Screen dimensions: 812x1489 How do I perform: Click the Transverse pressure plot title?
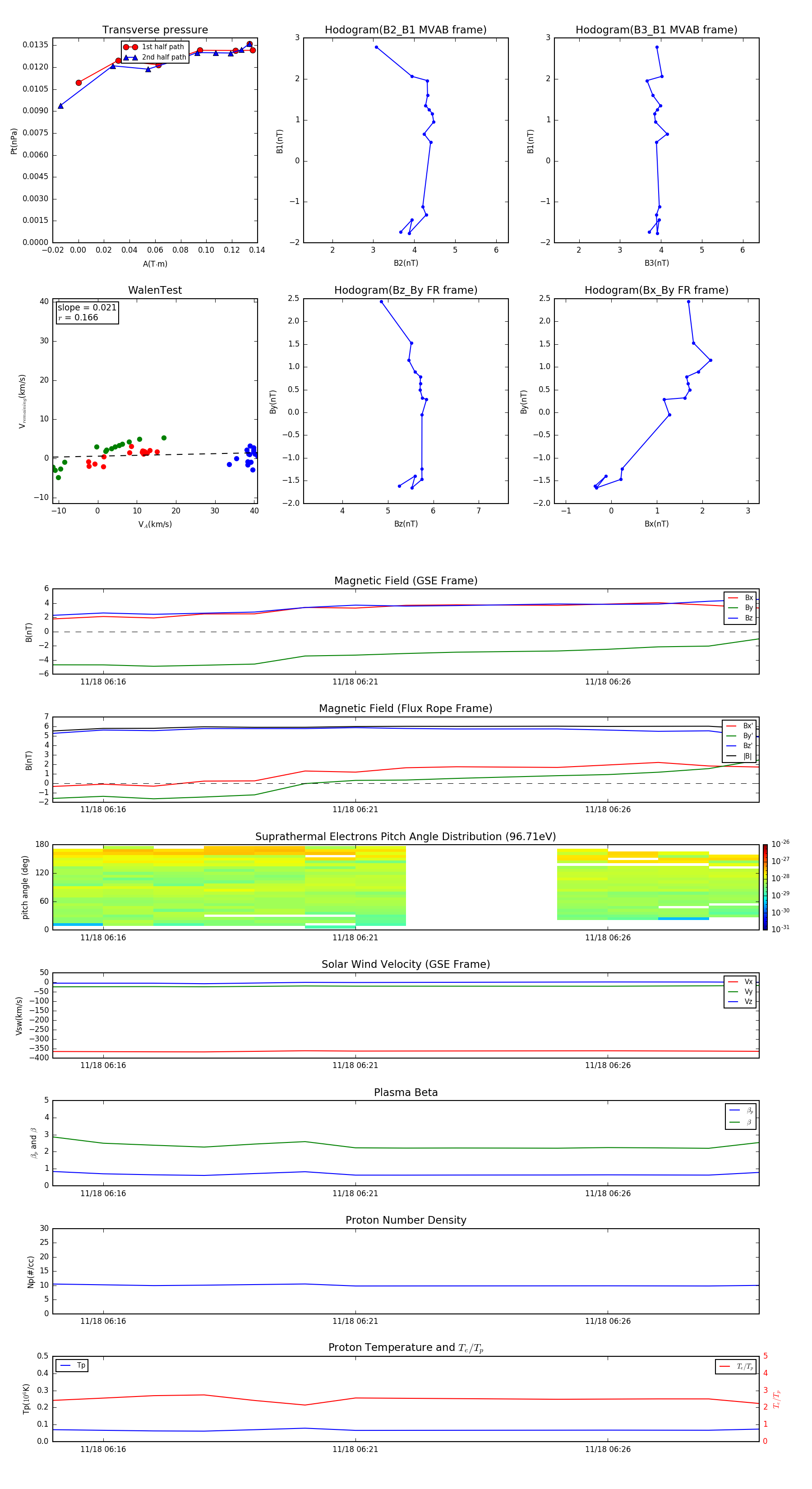[155, 30]
